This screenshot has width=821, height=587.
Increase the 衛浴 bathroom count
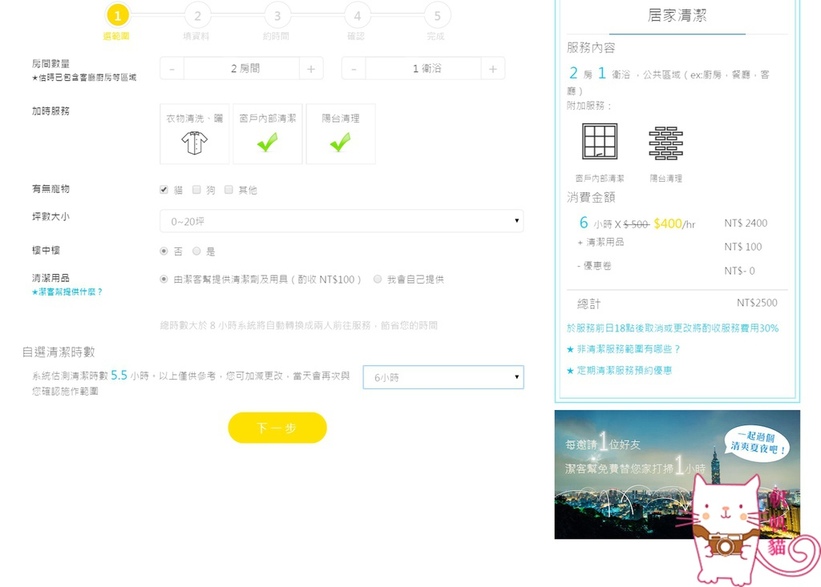pyautogui.click(x=492, y=69)
